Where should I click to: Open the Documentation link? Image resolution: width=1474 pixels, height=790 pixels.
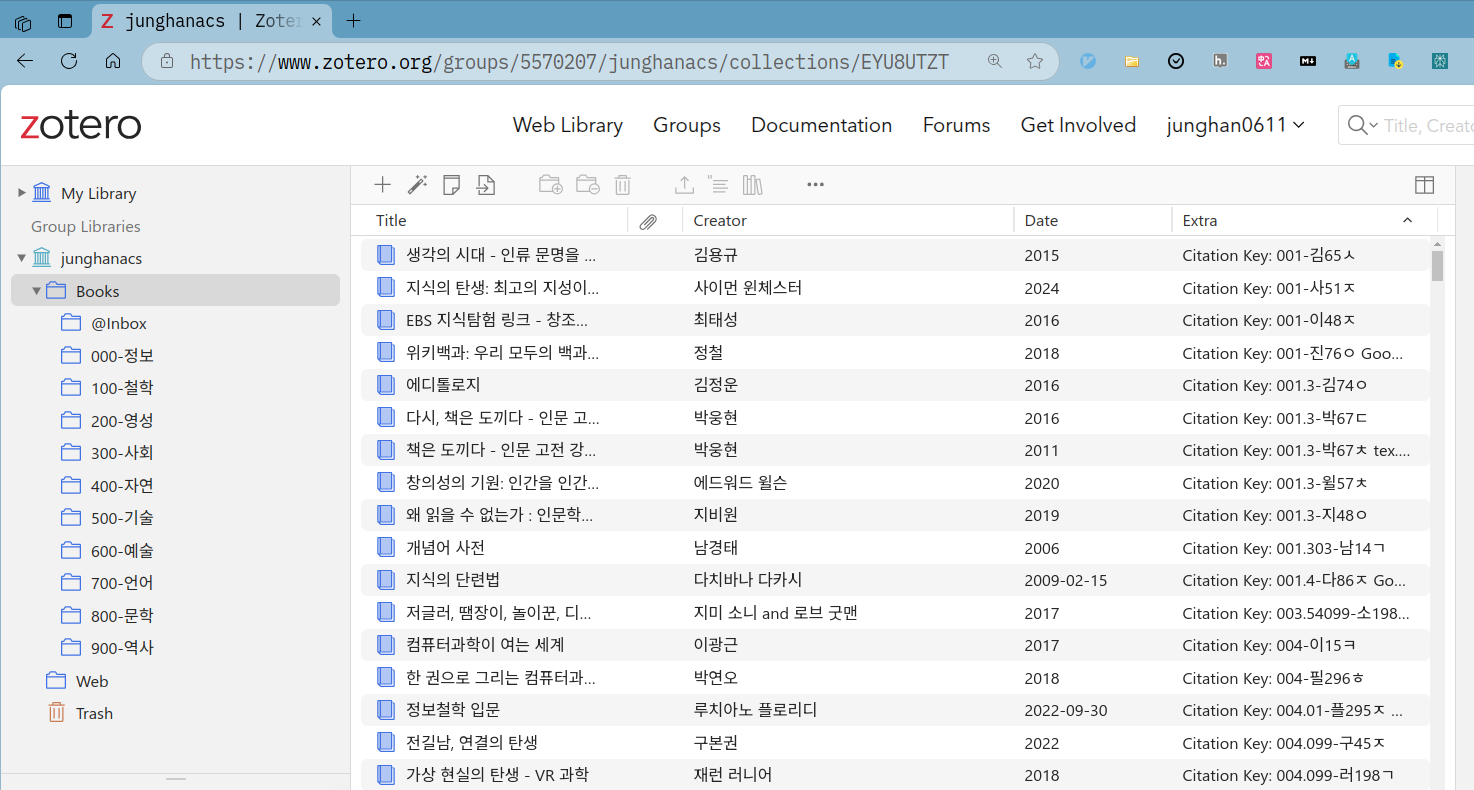click(x=821, y=125)
